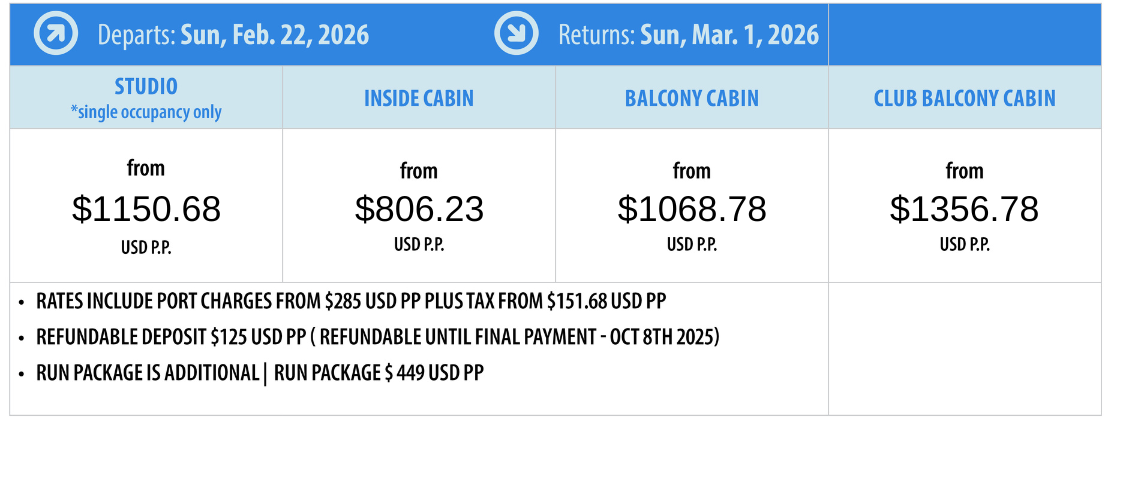Viewport: 1138px width, 500px height.
Task: Open the INSIDE CABIN header
Action: pyautogui.click(x=419, y=99)
